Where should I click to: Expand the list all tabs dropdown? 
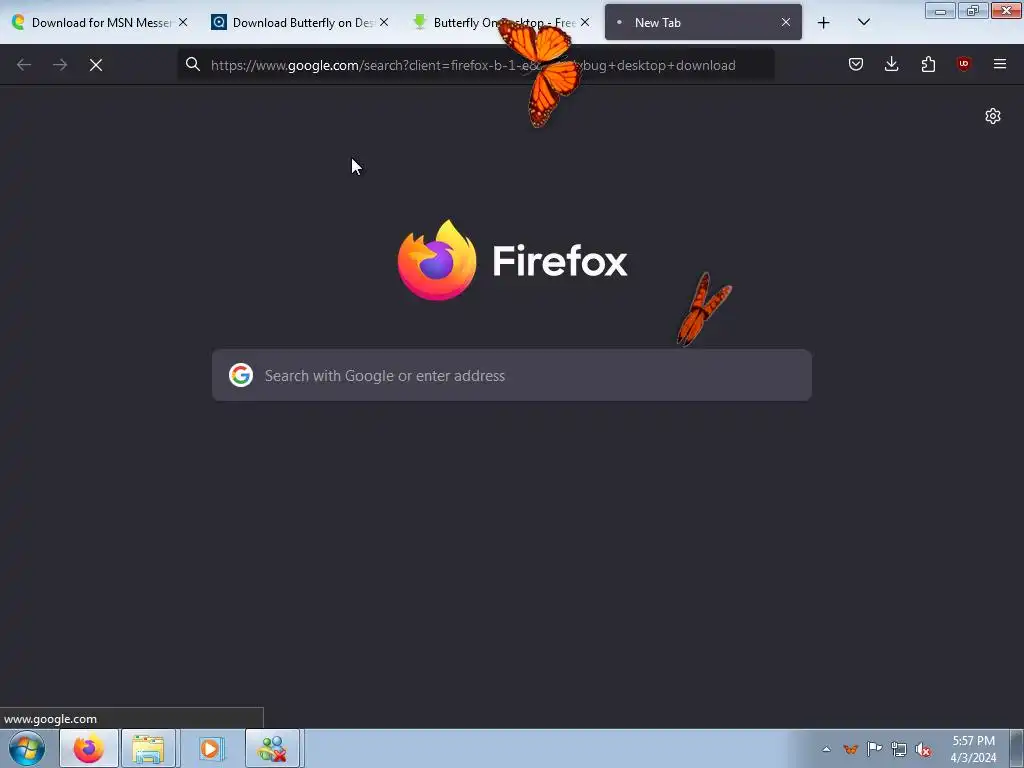tap(864, 22)
